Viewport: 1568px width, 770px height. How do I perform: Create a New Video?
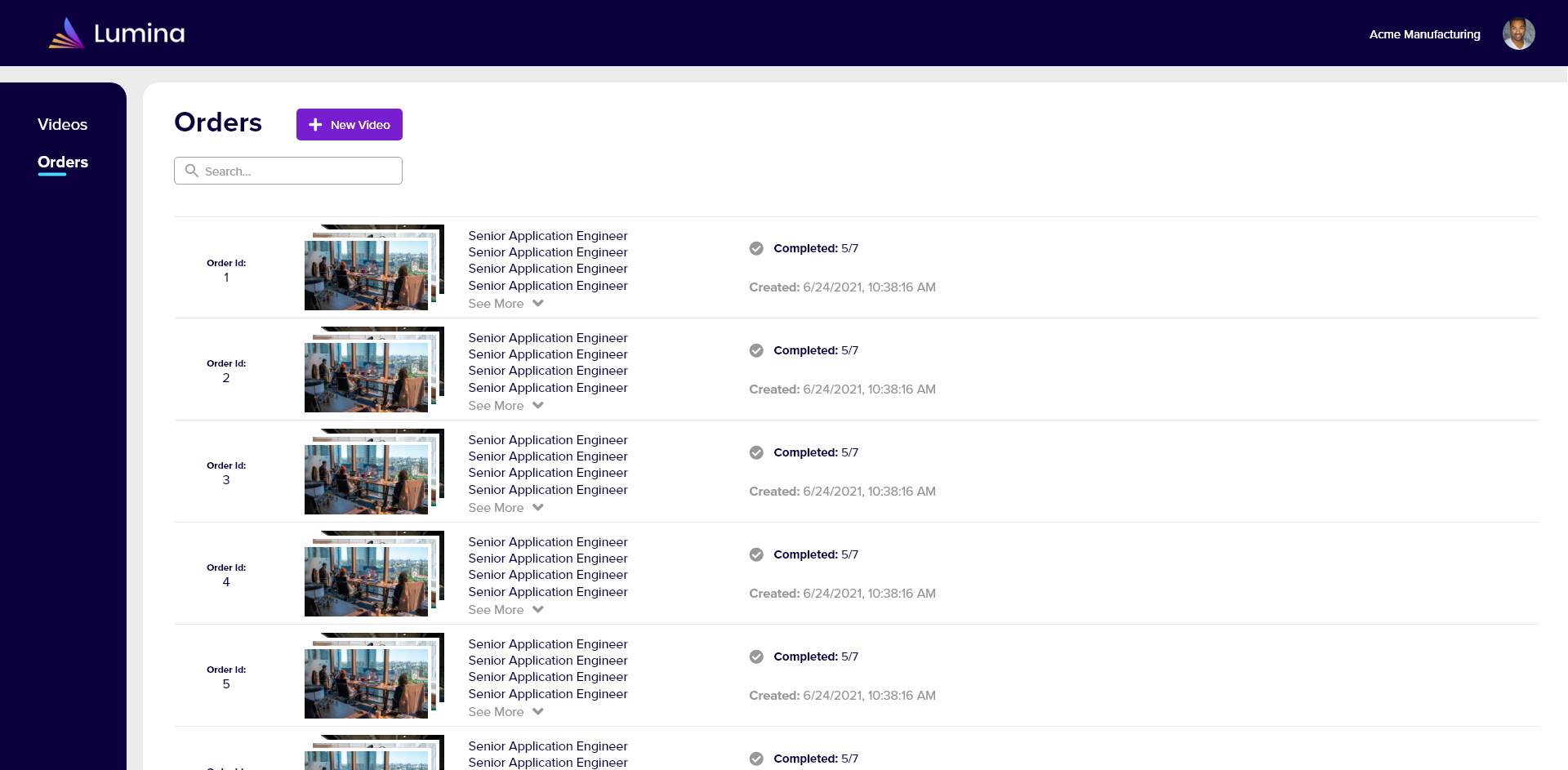click(x=350, y=124)
